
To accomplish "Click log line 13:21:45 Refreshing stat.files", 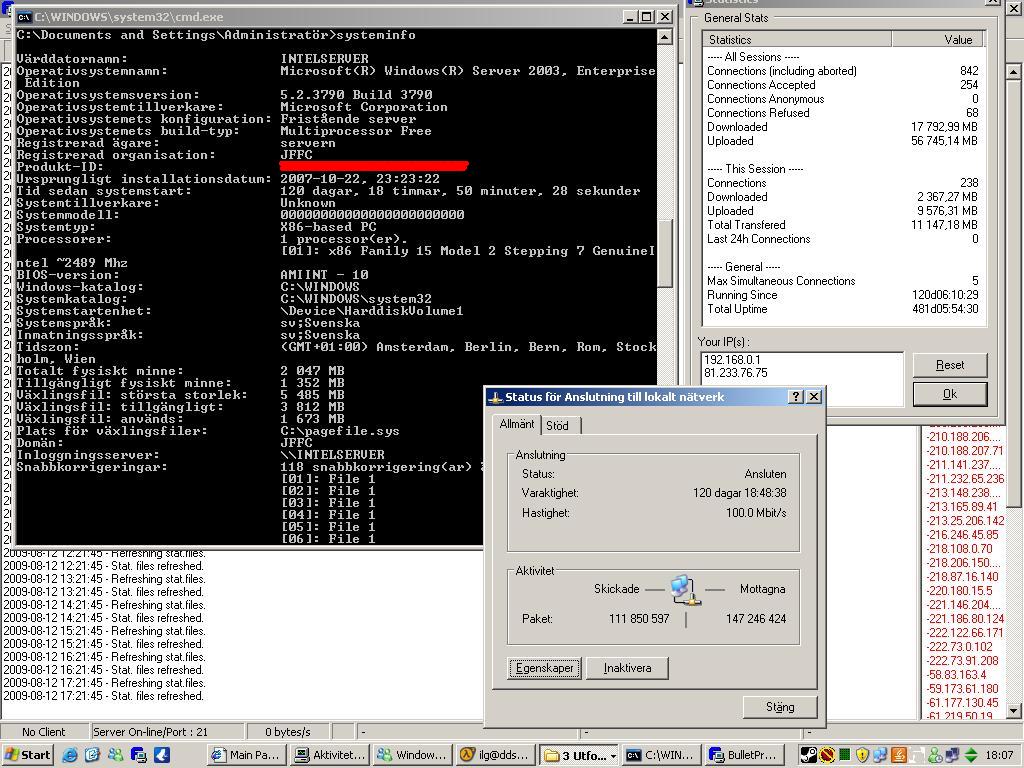I will pyautogui.click(x=104, y=579).
